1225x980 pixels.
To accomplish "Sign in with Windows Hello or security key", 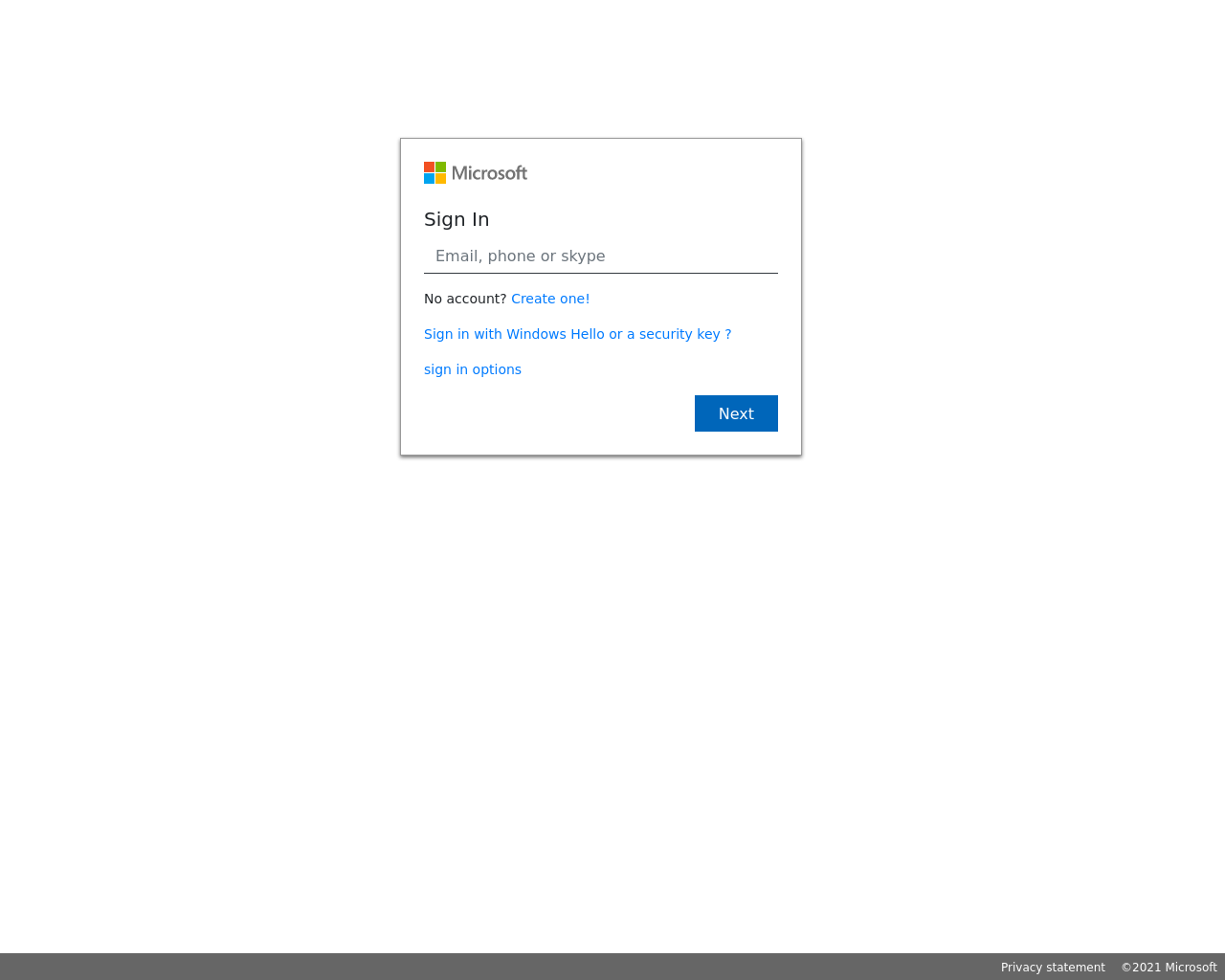I will click(x=577, y=334).
